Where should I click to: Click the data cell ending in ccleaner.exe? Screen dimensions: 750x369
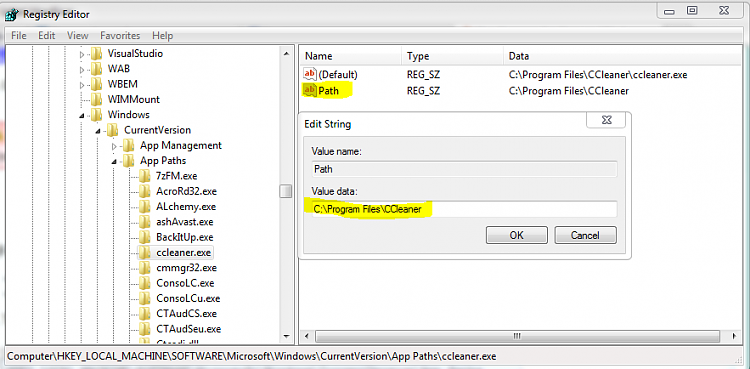click(598, 75)
